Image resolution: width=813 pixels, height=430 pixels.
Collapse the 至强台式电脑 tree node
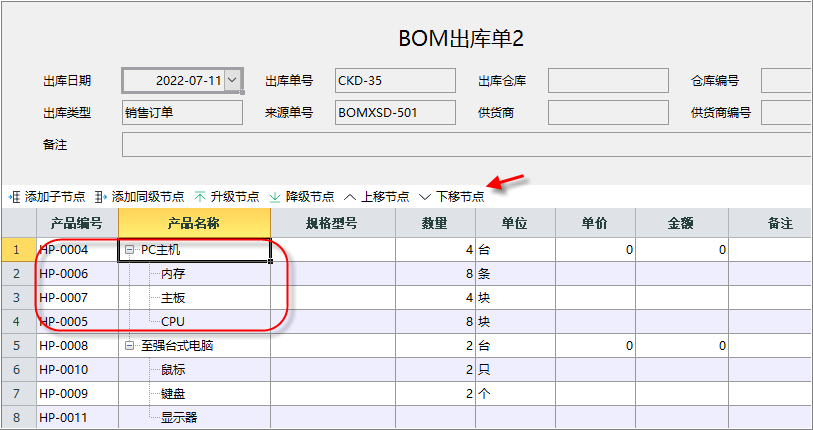tap(129, 346)
